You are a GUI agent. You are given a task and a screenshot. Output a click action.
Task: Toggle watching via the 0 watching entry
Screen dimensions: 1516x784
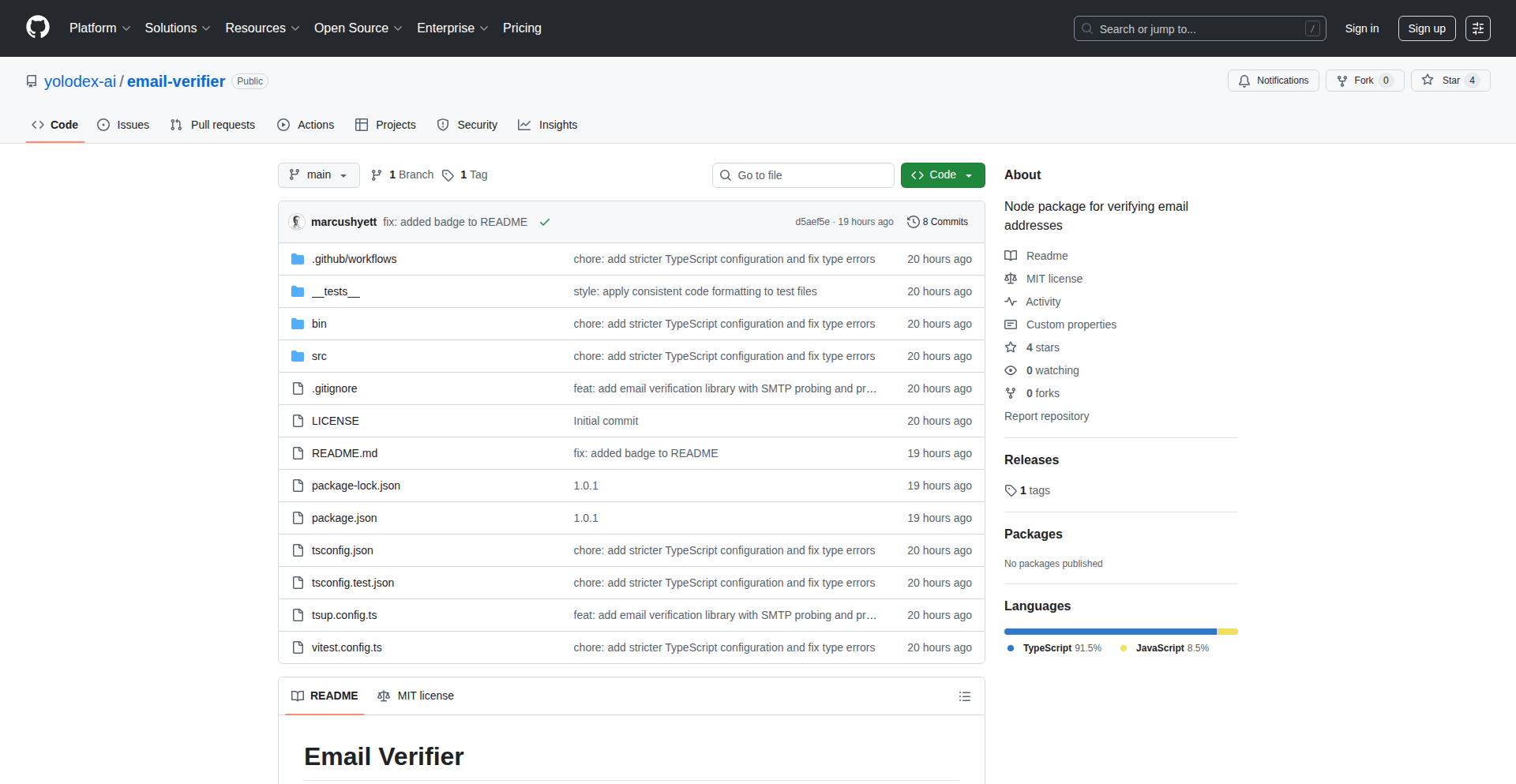[1052, 370]
